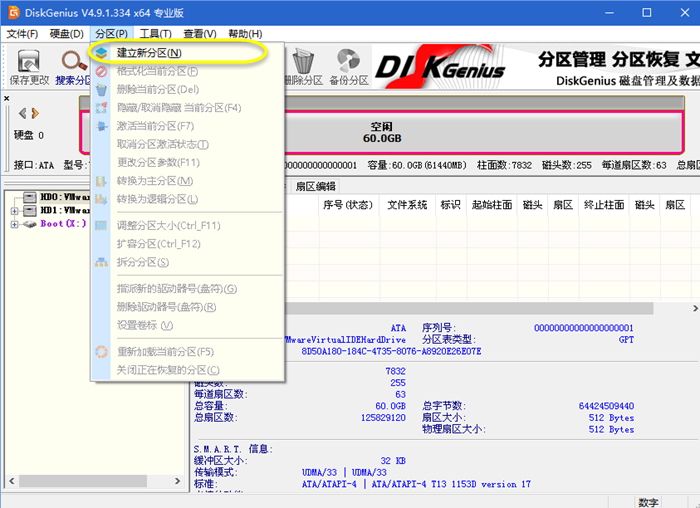Screen dimensions: 700x508
Task: Open the 帮助(H) menu
Action: coord(245,34)
